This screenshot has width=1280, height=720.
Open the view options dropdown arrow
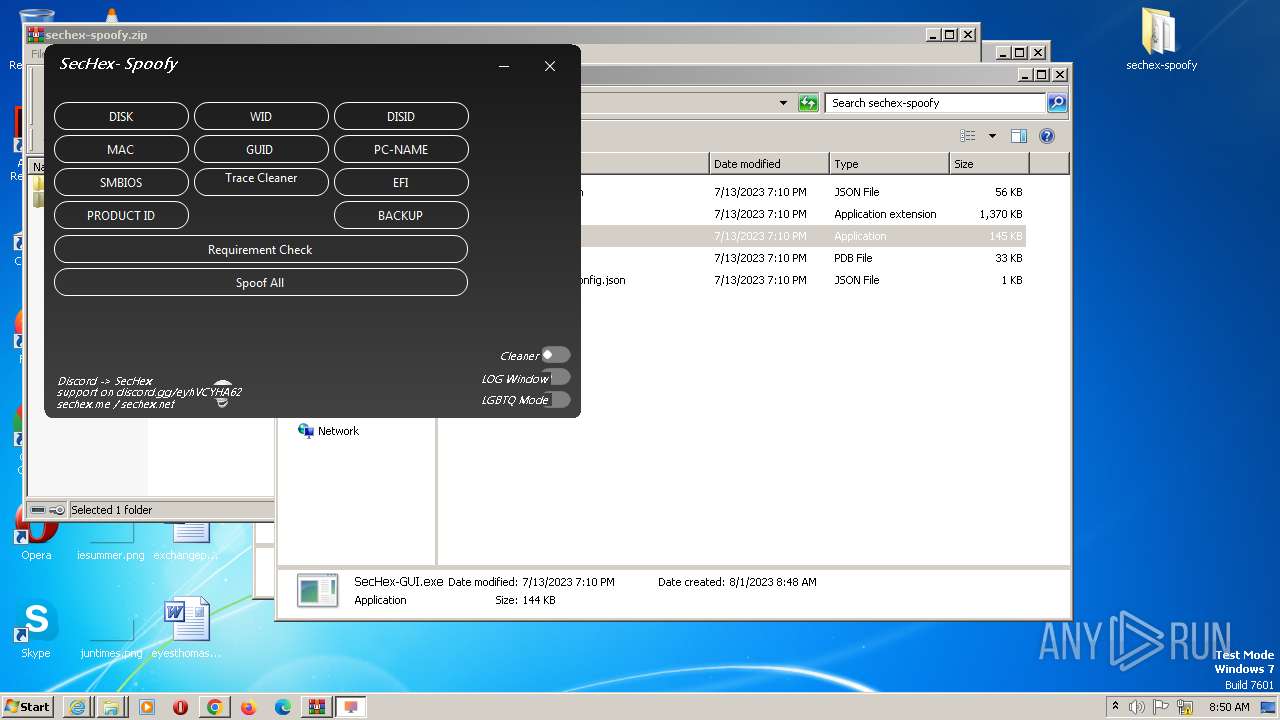(992, 136)
